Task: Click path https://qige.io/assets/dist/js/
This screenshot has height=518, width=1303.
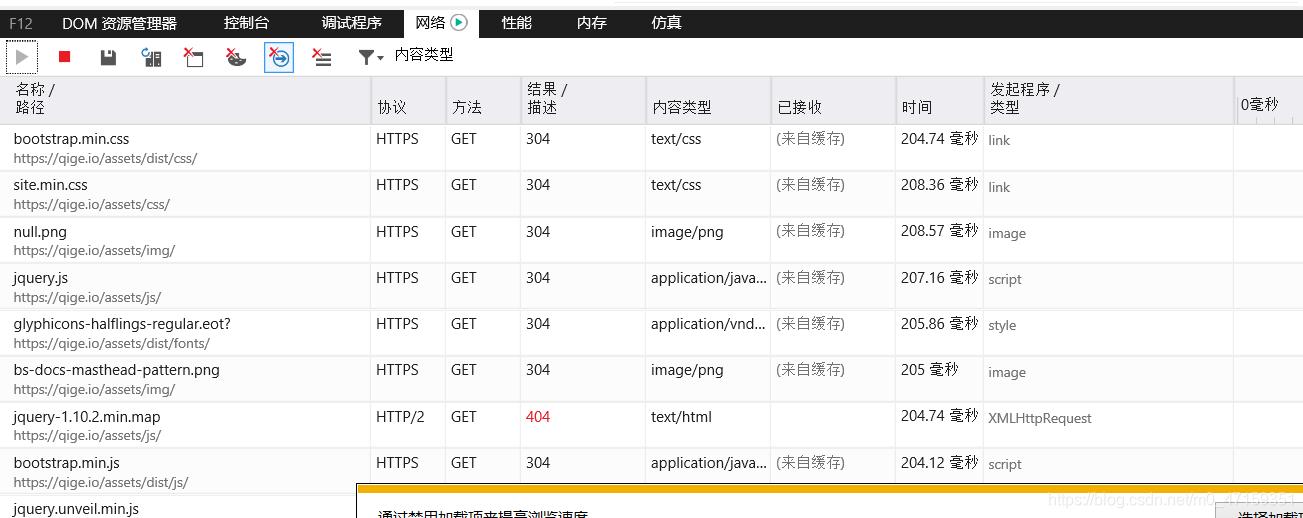Action: click(x=101, y=482)
